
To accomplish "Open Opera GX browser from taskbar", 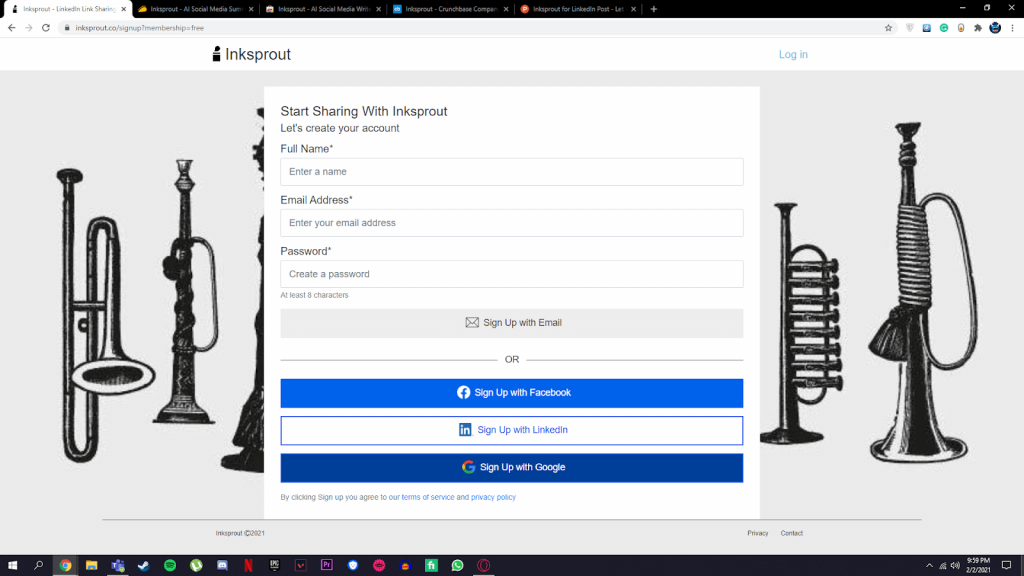I will (483, 566).
